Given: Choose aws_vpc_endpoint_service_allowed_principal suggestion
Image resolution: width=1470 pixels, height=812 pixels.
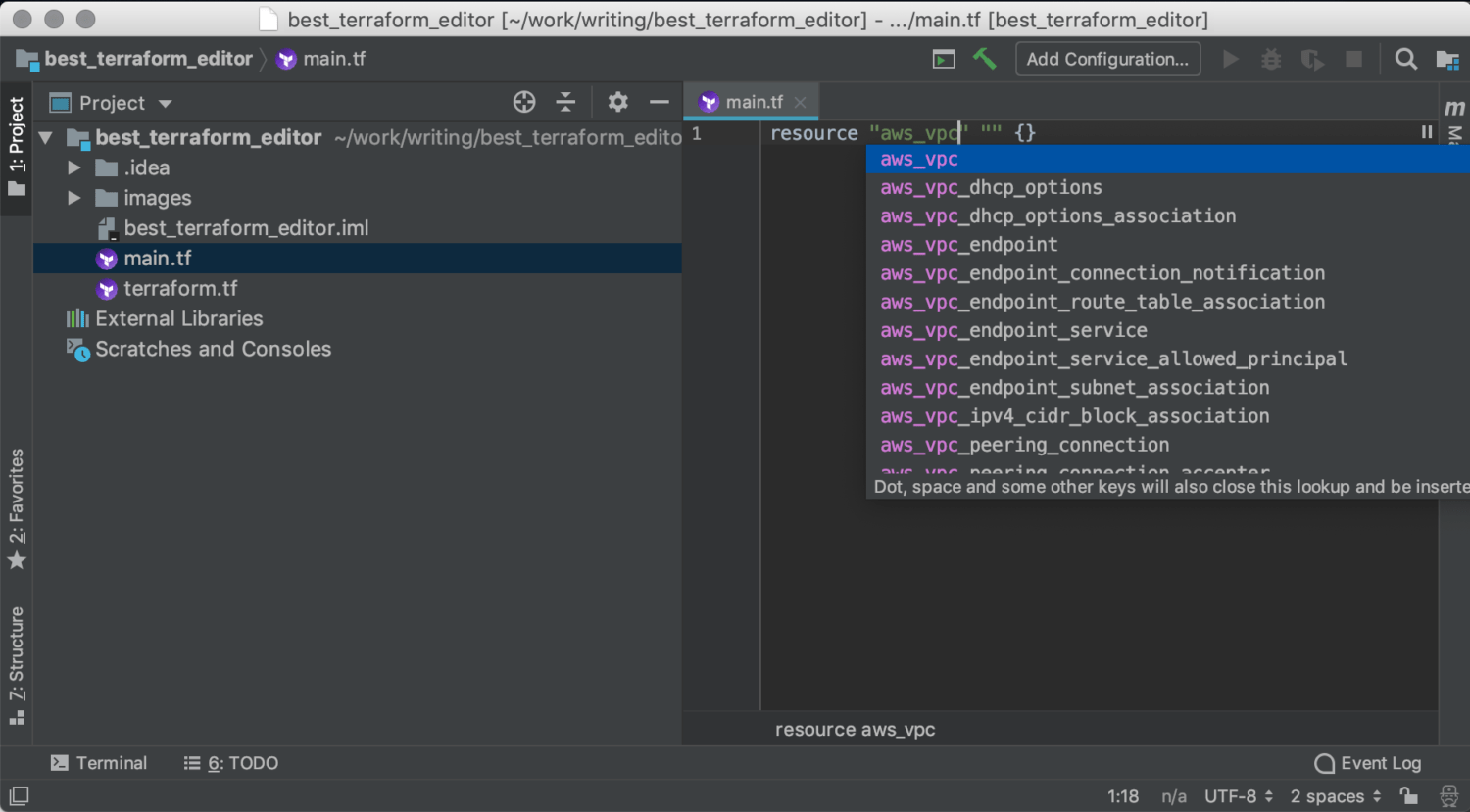Looking at the screenshot, I should pos(1168,358).
